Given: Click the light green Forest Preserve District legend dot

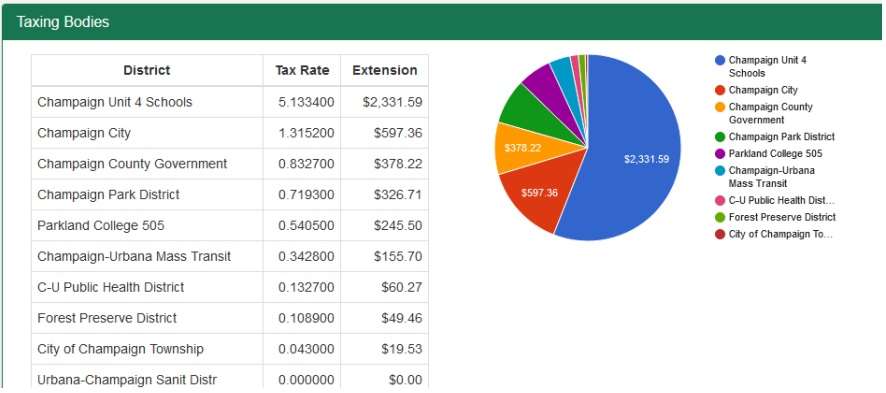Looking at the screenshot, I should (719, 217).
